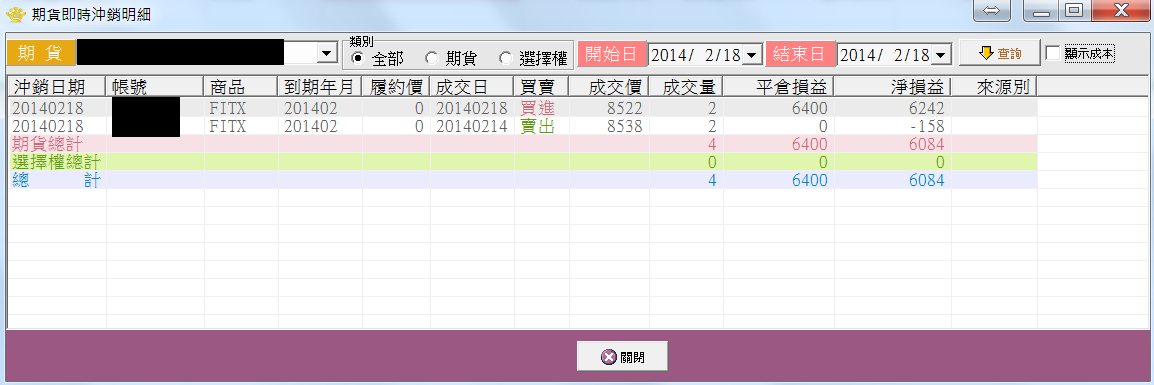Click the 開始日 label
Screen dimensions: 1154x385
pyautogui.click(x=612, y=54)
